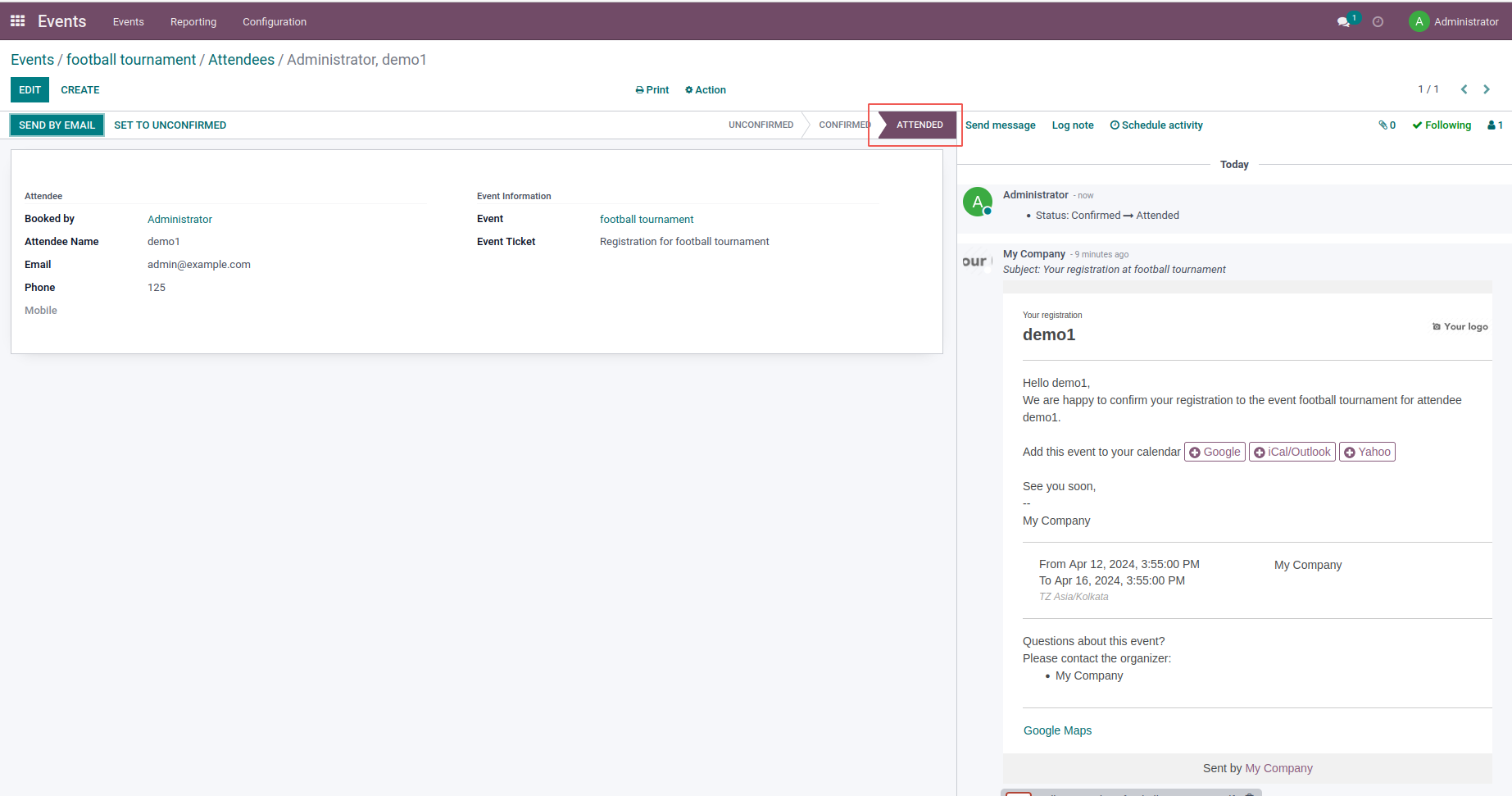Screen dimensions: 1512x796
Task: Set status to Unconfirmed stage
Action: pos(761,125)
